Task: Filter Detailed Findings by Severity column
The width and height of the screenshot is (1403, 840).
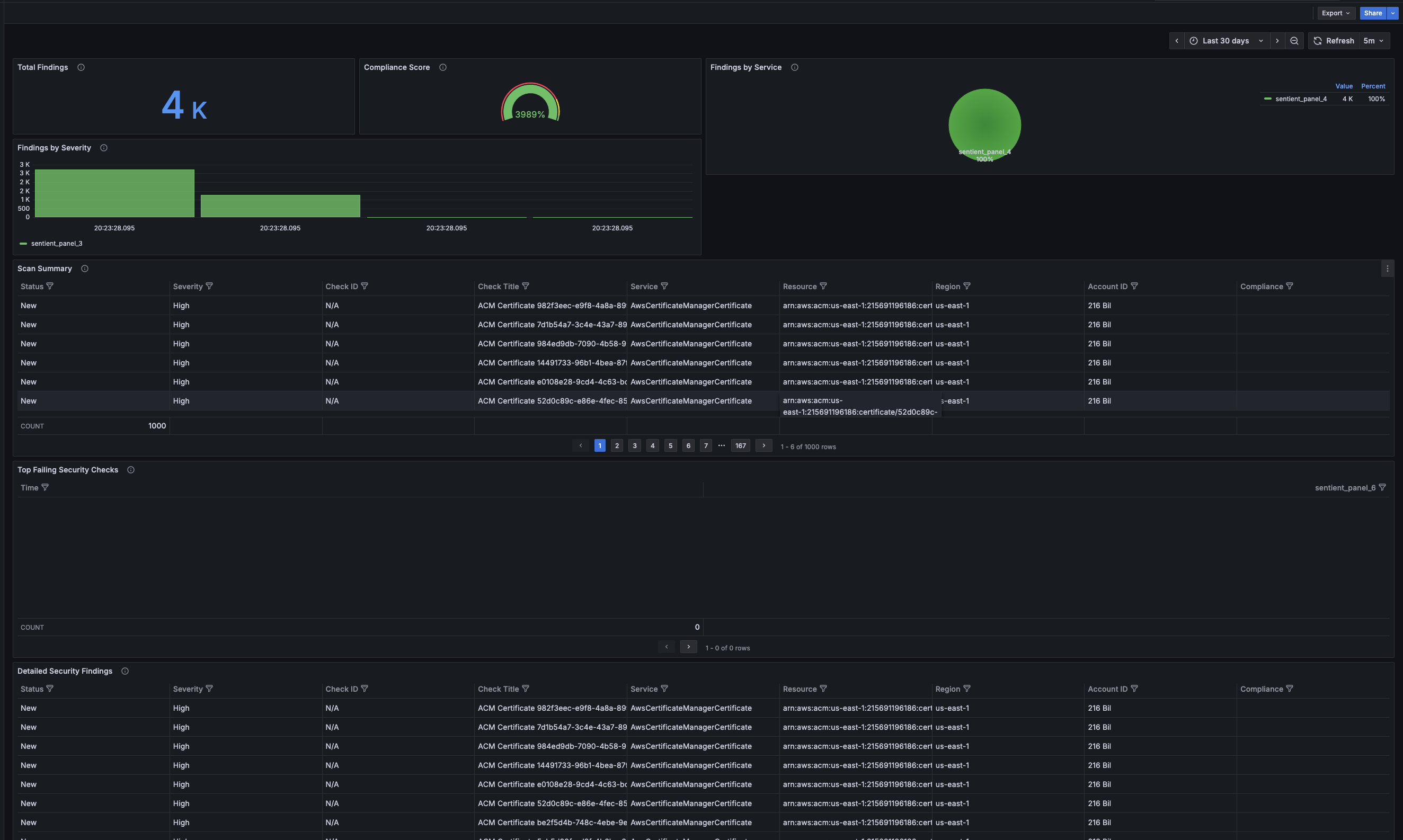Action: pos(209,689)
